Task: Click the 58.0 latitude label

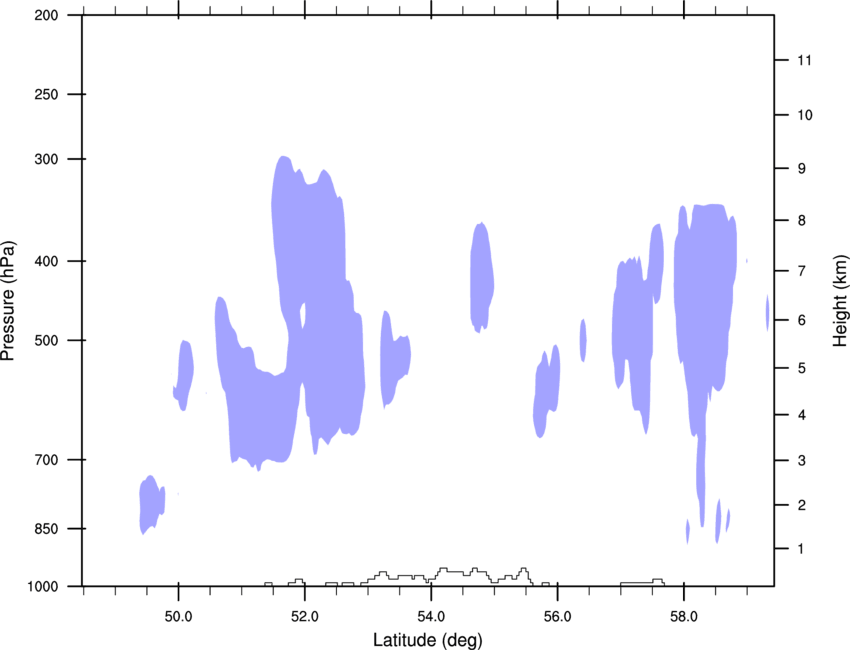Action: (684, 617)
